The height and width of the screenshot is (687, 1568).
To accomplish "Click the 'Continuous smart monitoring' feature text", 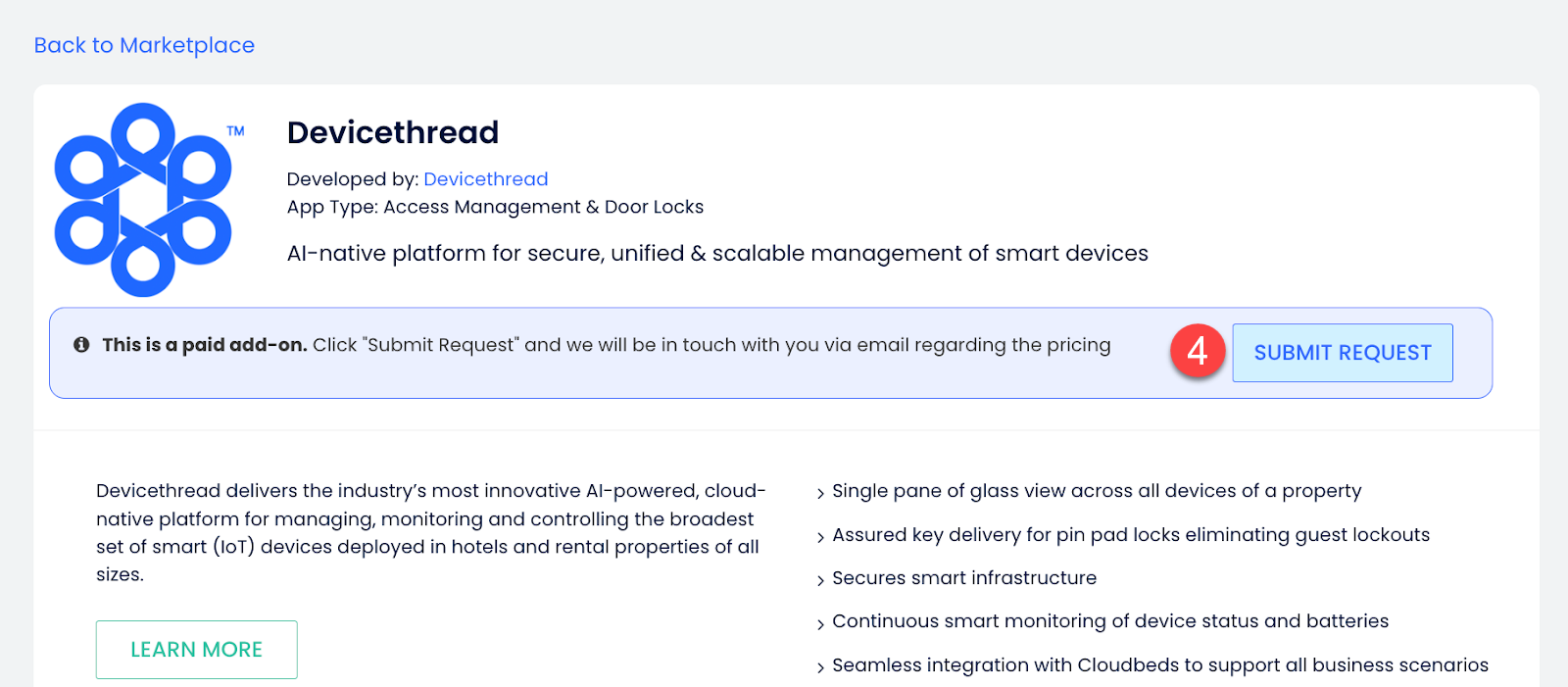I will [x=1110, y=621].
